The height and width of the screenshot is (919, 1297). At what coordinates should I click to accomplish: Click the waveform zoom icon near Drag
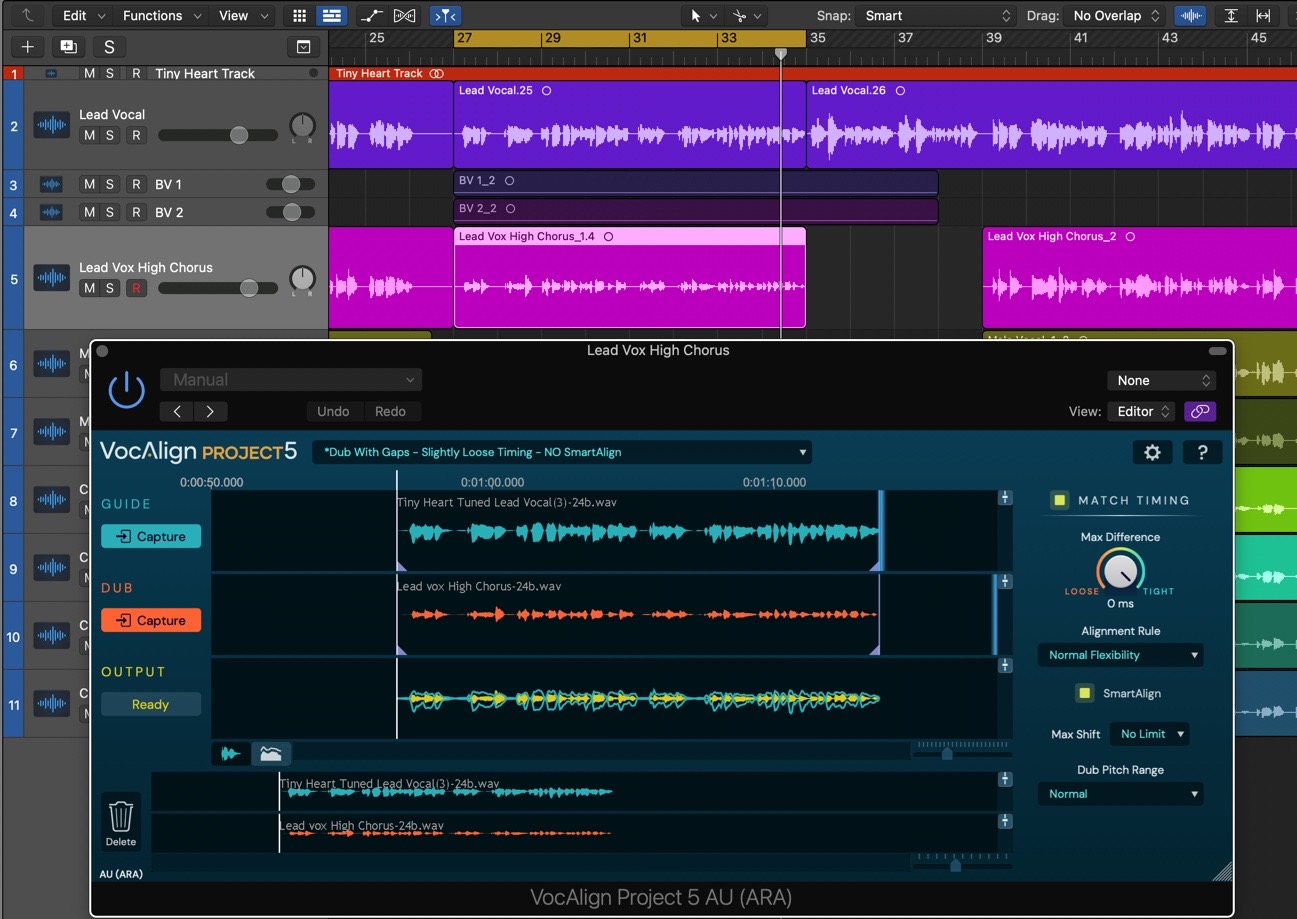[x=1189, y=16]
